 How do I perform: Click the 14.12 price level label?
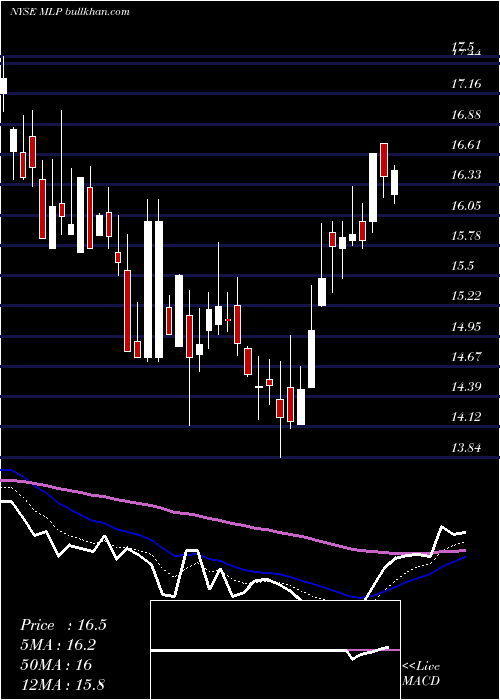point(466,417)
